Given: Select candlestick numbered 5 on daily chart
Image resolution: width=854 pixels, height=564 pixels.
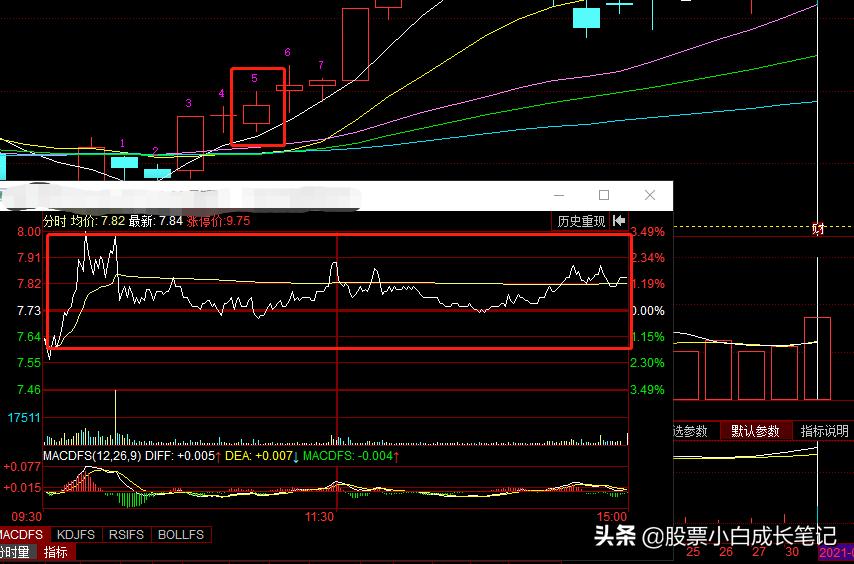Looking at the screenshot, I should coord(256,114).
